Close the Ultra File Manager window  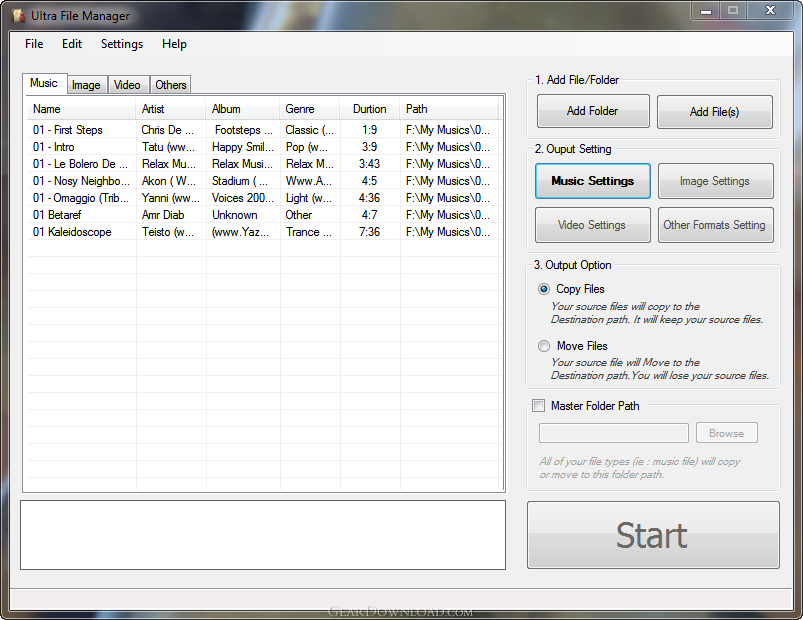(x=770, y=11)
